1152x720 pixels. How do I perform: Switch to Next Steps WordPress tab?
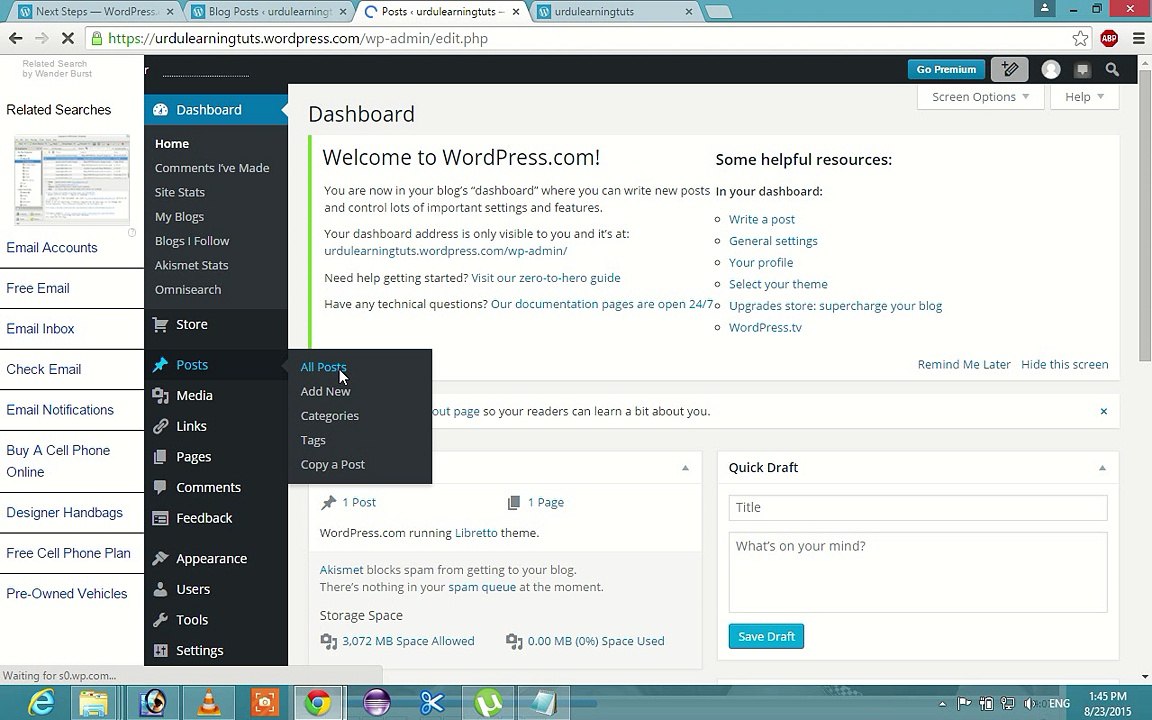(x=97, y=11)
